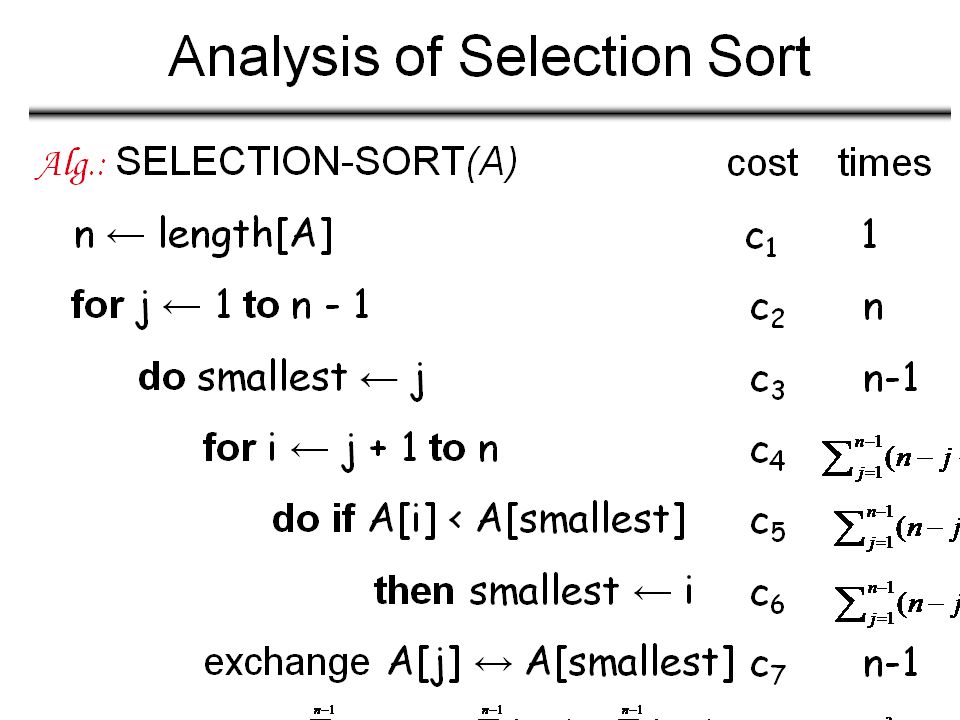
Task: Click the cost label c7
Action: pyautogui.click(x=768, y=668)
